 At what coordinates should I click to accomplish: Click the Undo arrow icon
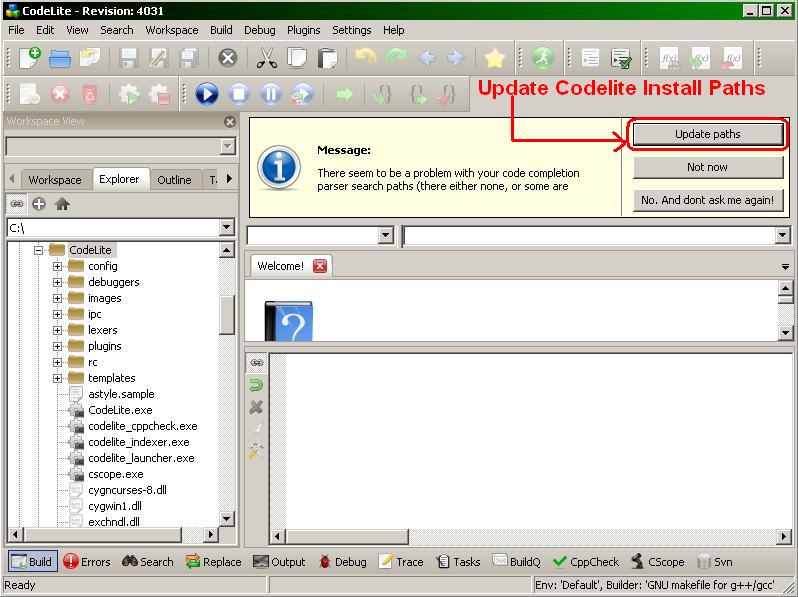tap(365, 57)
